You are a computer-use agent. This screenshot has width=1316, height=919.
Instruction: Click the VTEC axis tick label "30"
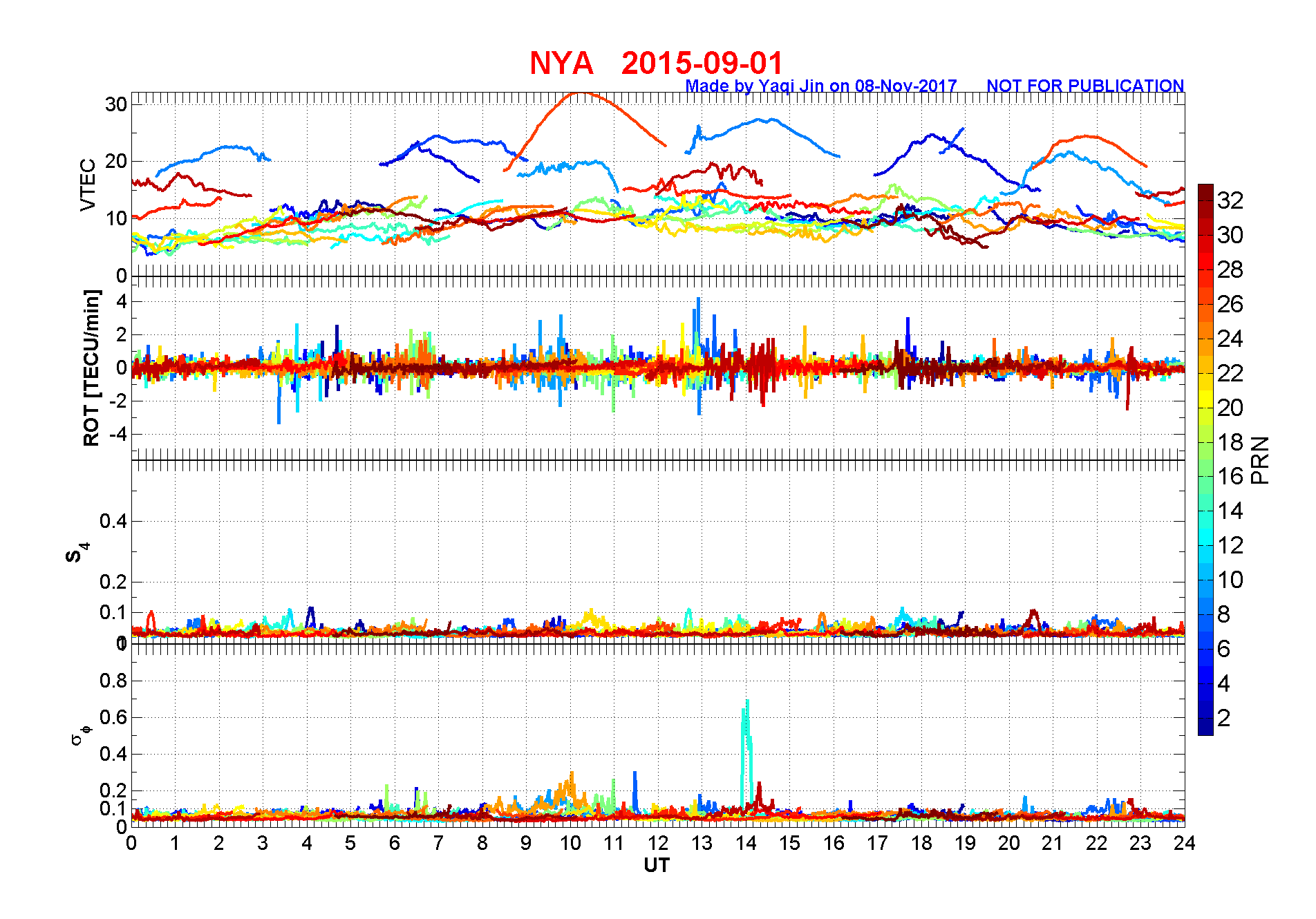pyautogui.click(x=116, y=104)
